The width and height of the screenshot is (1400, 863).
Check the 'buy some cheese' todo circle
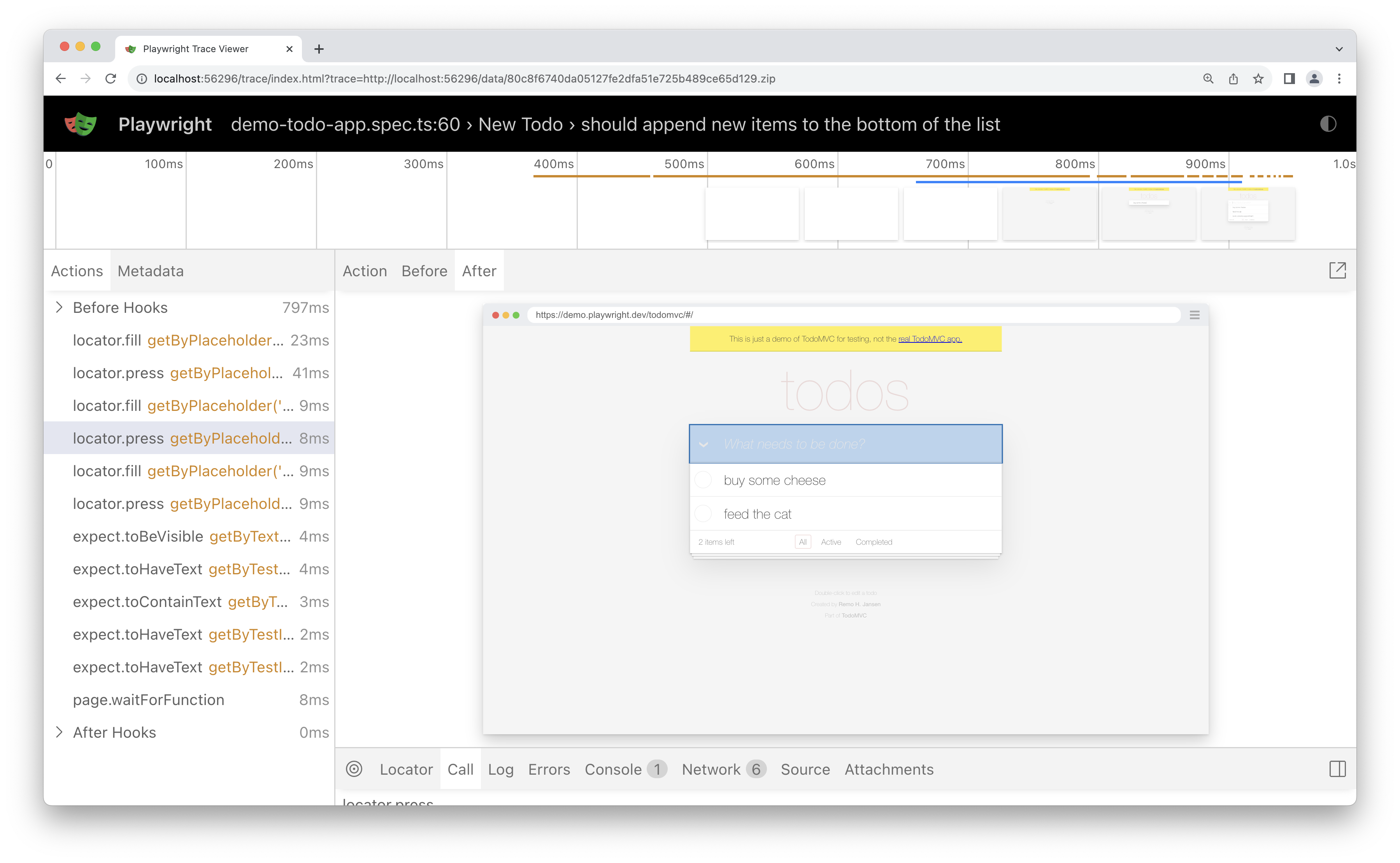[703, 480]
